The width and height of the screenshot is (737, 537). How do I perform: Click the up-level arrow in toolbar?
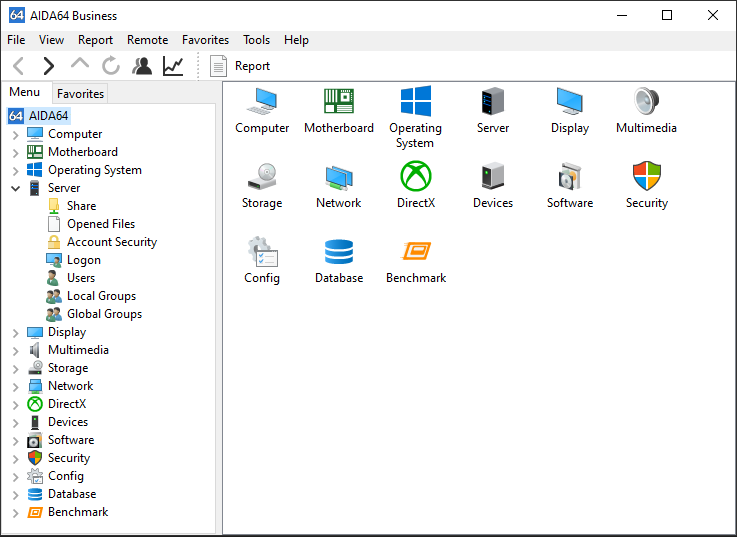click(79, 63)
